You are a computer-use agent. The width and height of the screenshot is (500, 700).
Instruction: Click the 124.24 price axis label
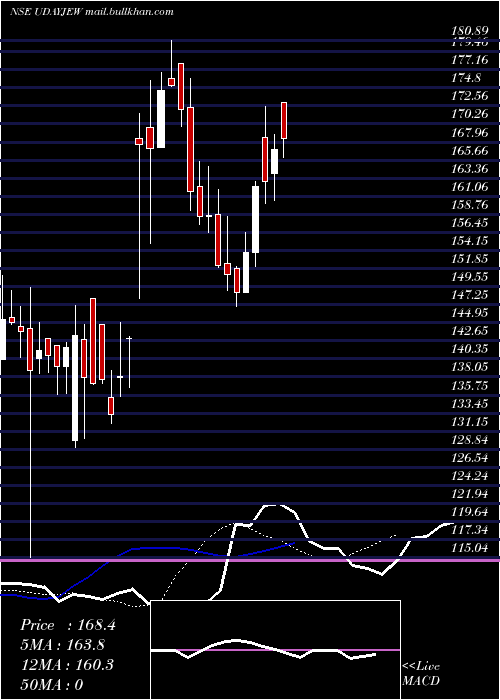tap(469, 476)
